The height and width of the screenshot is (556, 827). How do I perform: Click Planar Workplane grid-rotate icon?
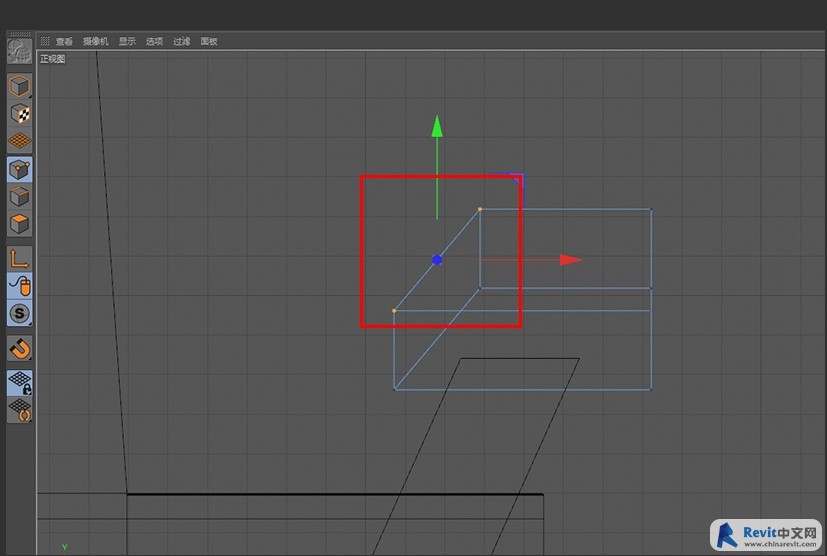tap(20, 410)
